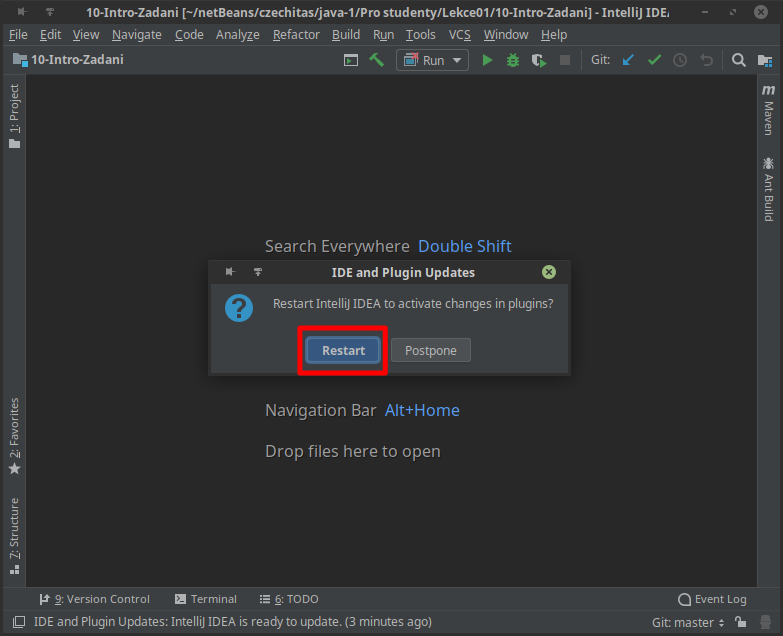The width and height of the screenshot is (783, 636).
Task: Switch to the Terminal tab
Action: click(206, 599)
